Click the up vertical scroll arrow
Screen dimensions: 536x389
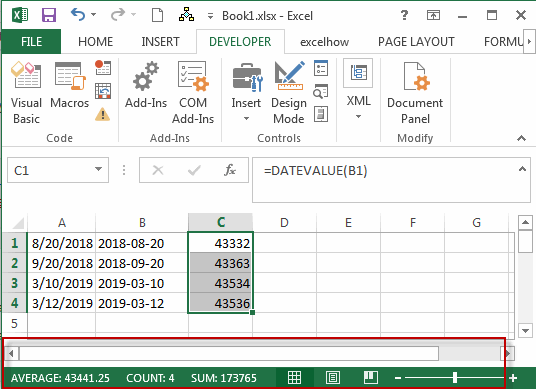tap(525, 223)
